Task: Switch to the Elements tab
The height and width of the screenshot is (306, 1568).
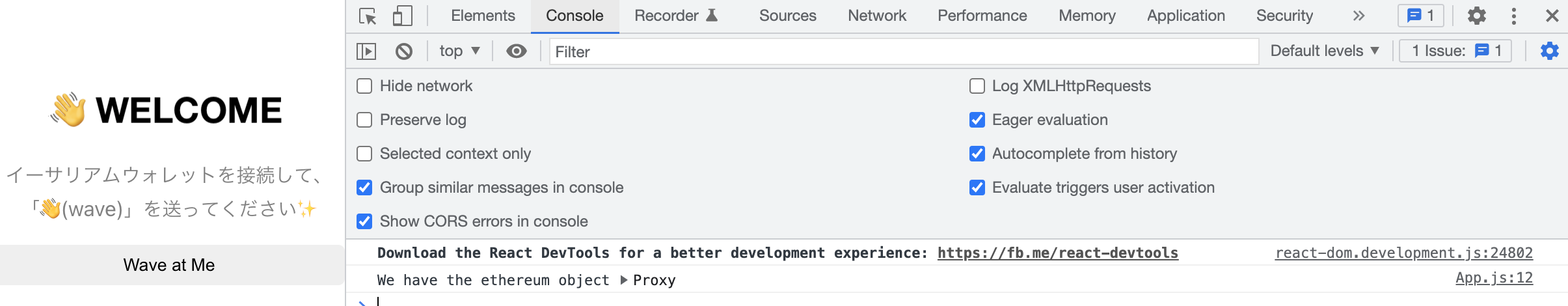Action: 483,16
